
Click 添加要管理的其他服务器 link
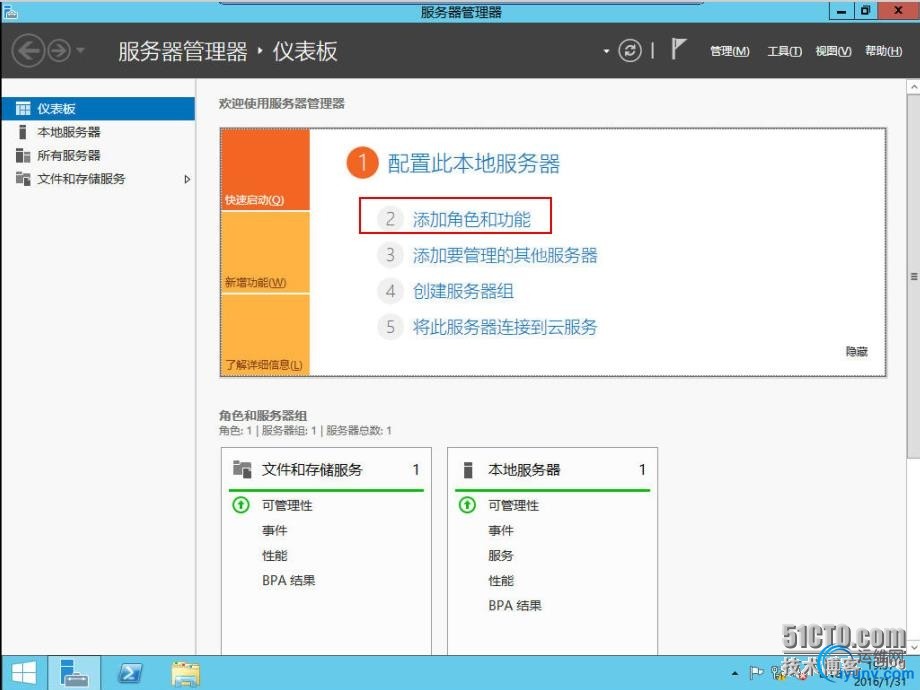[505, 255]
